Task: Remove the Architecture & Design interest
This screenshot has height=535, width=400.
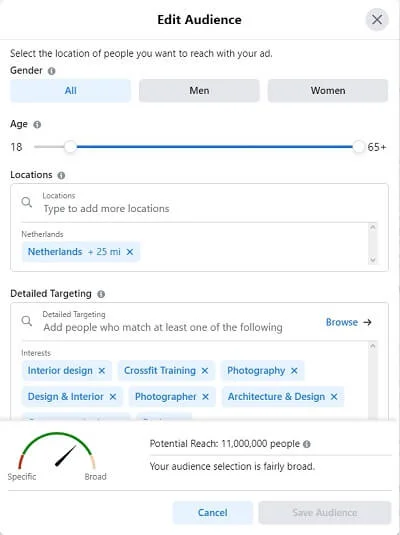Action: pos(334,396)
